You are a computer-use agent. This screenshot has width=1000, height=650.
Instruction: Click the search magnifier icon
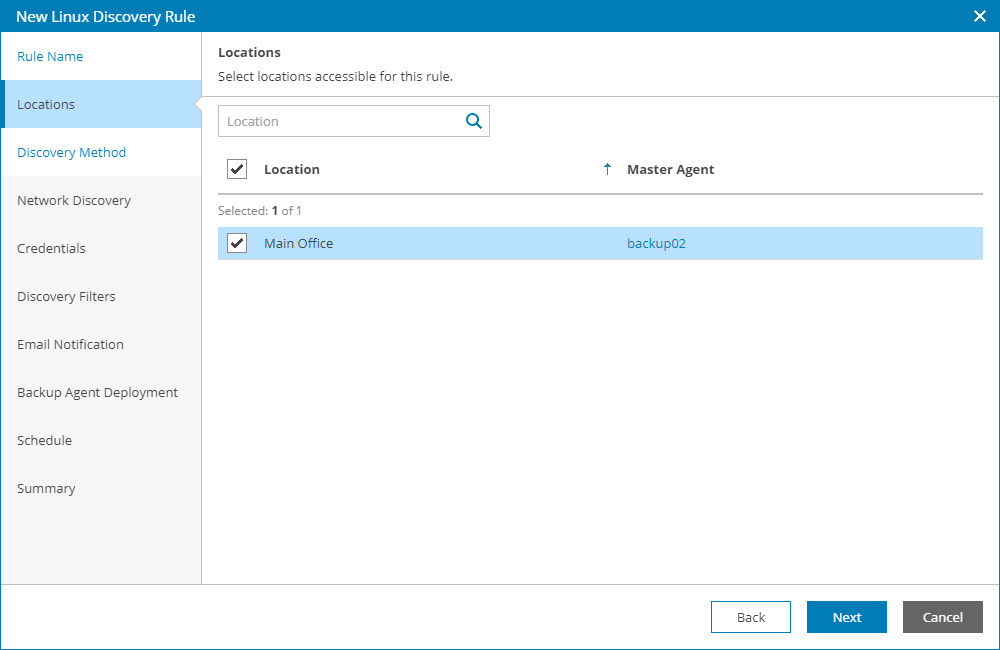[x=474, y=121]
